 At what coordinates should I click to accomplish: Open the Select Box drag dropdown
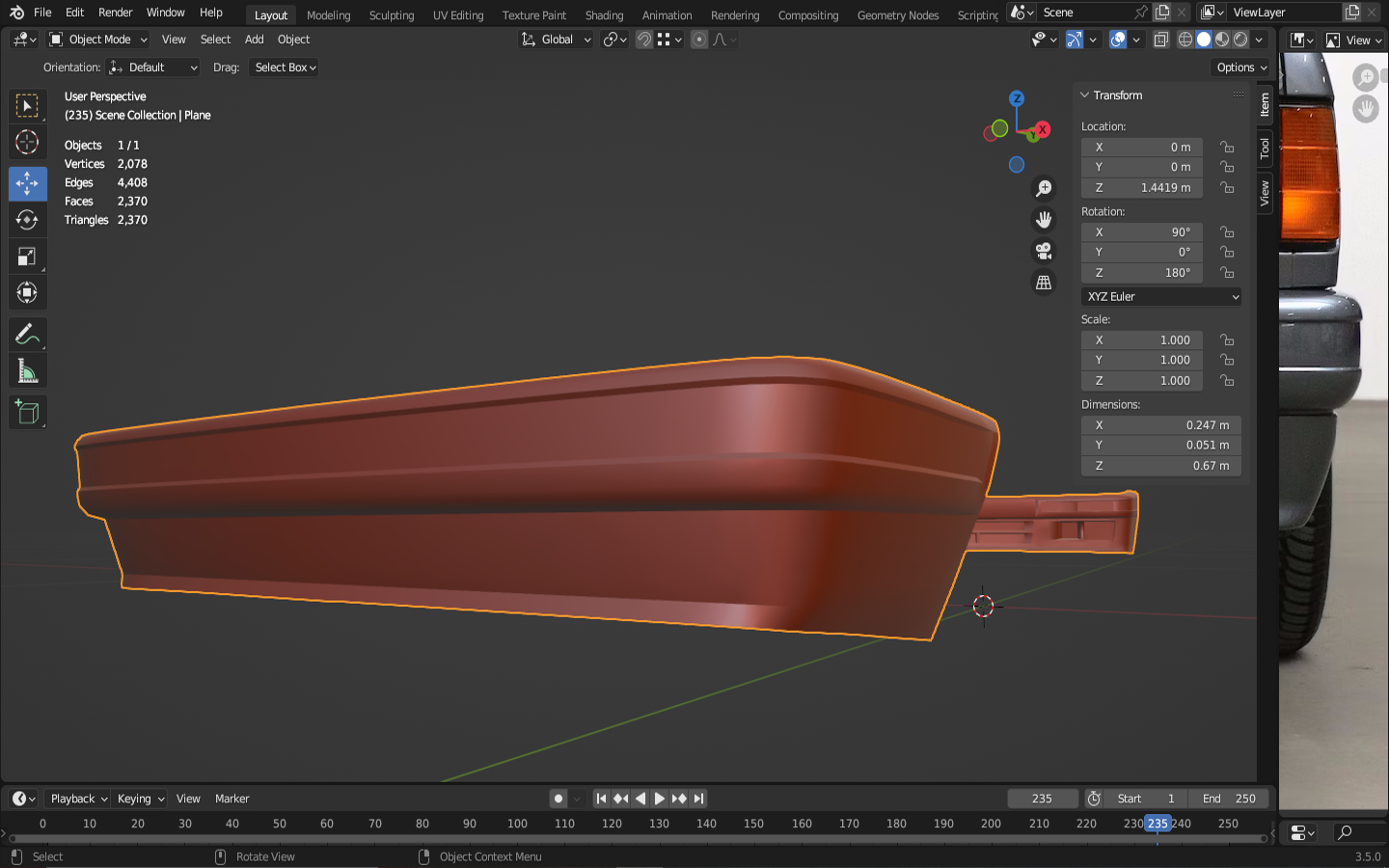pyautogui.click(x=285, y=68)
